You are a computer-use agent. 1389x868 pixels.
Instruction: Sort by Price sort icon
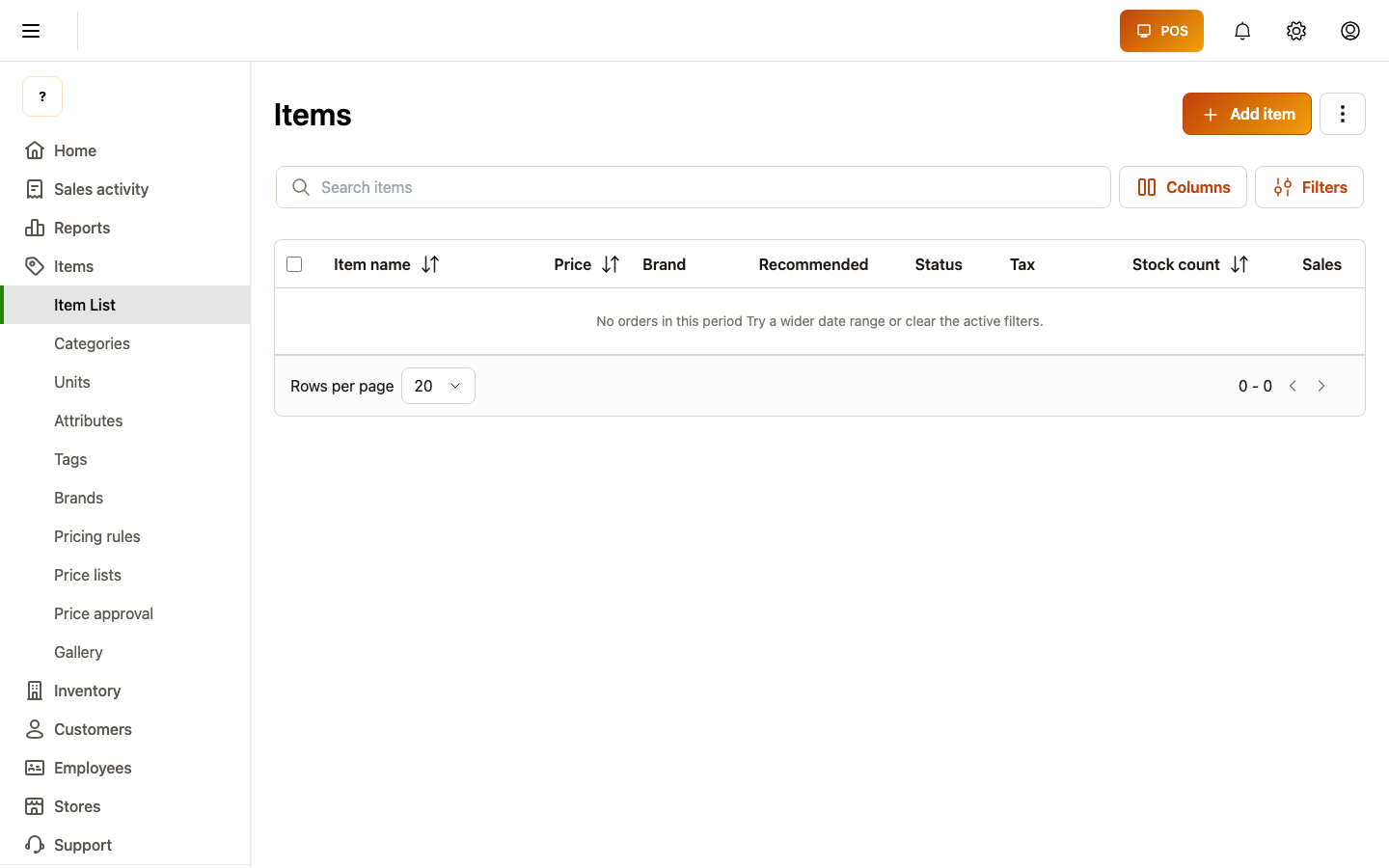coord(611,264)
